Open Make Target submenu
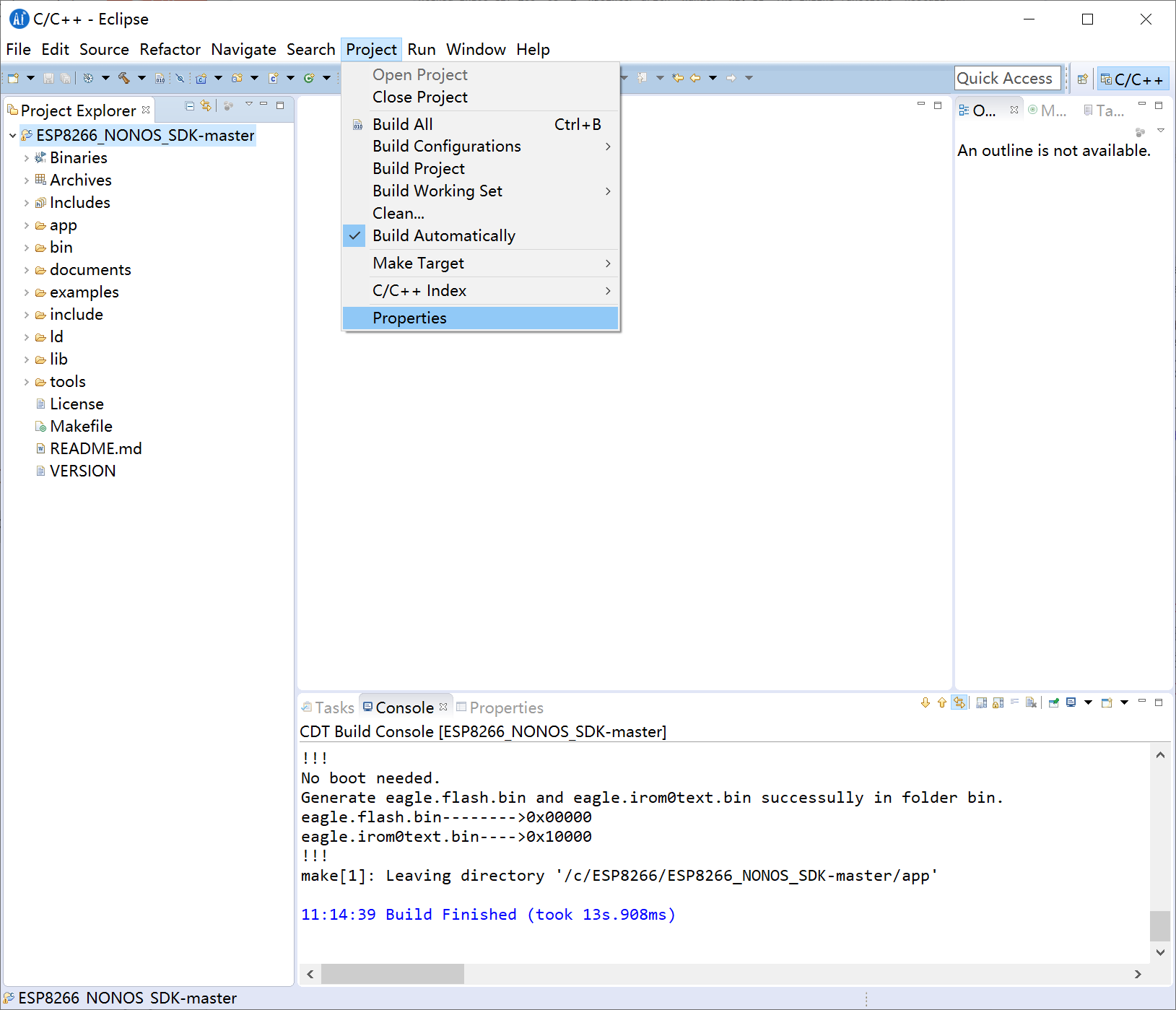This screenshot has height=1010, width=1176. [x=481, y=263]
